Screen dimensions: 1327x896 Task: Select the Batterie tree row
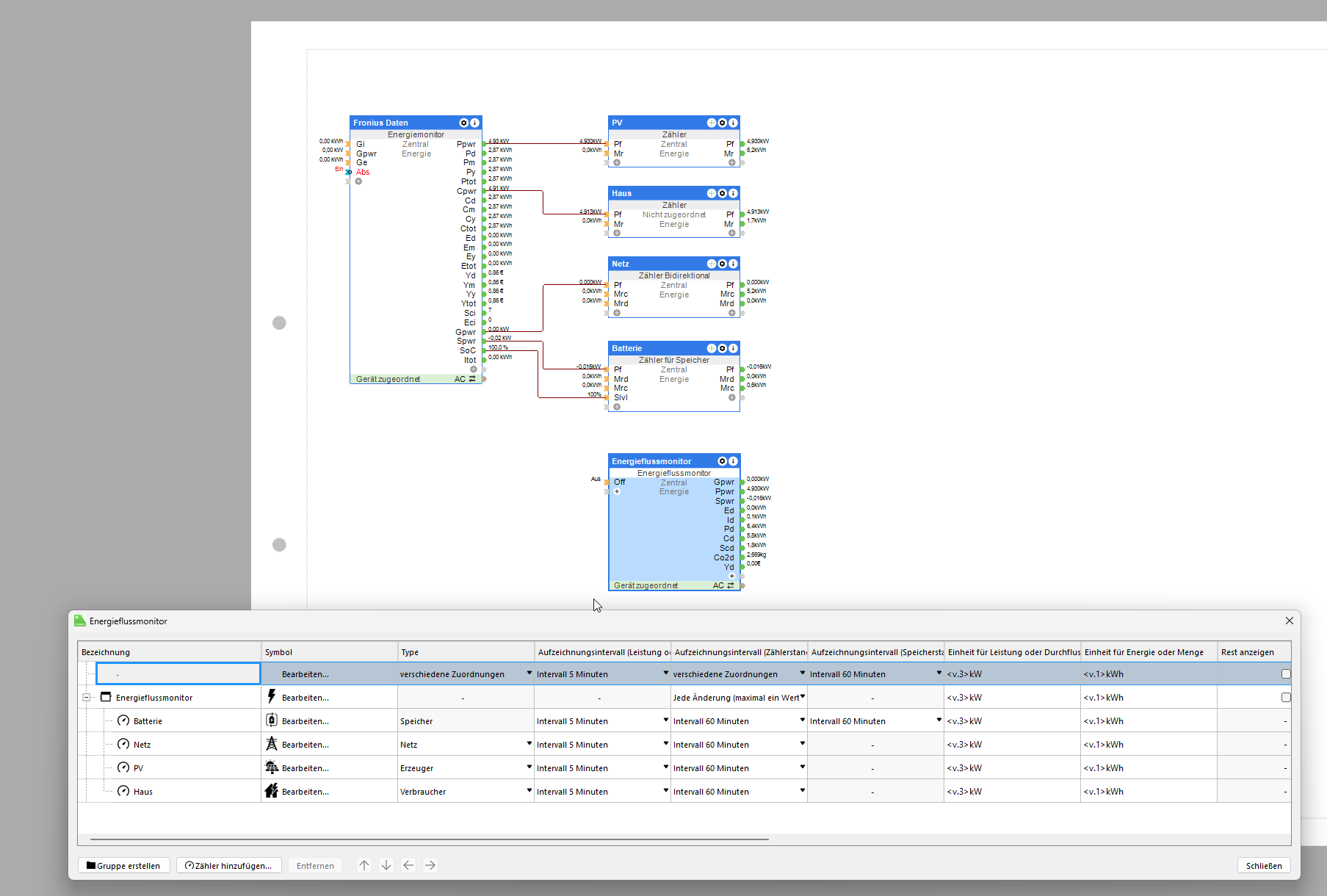(x=148, y=721)
